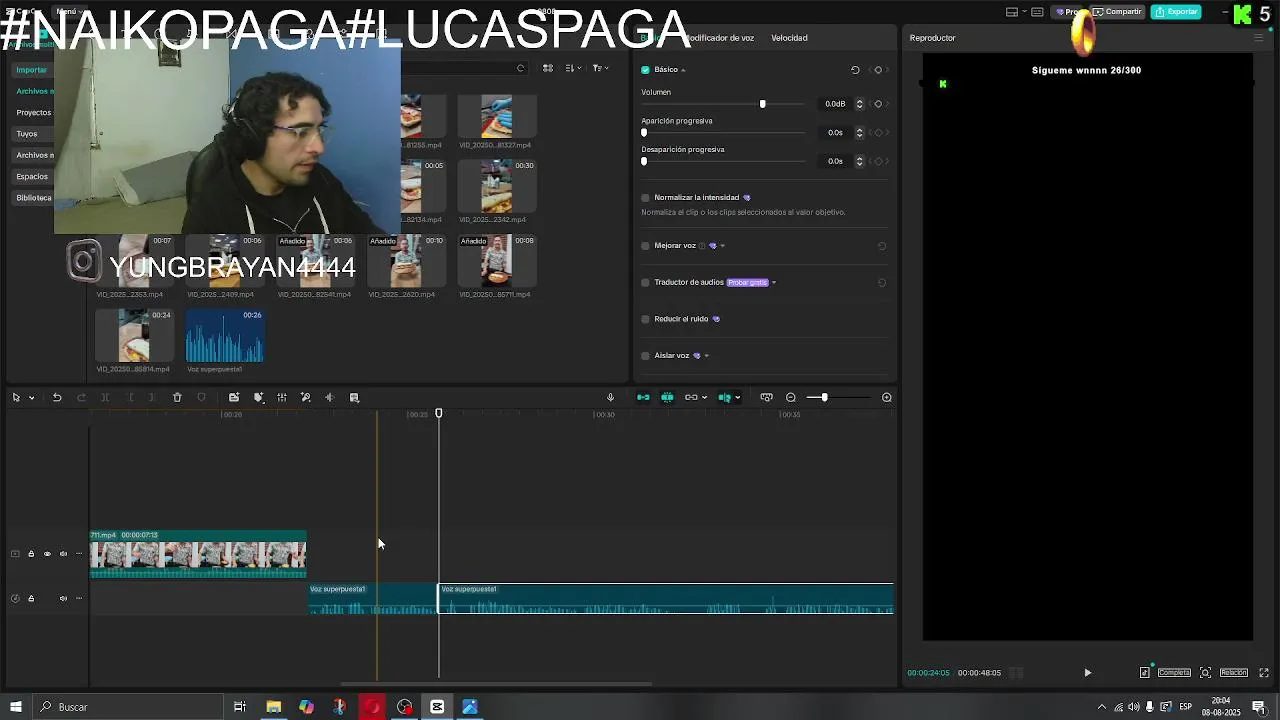Click the timeline cover preview icon
Image resolution: width=1280 pixels, height=720 pixels.
[766, 398]
